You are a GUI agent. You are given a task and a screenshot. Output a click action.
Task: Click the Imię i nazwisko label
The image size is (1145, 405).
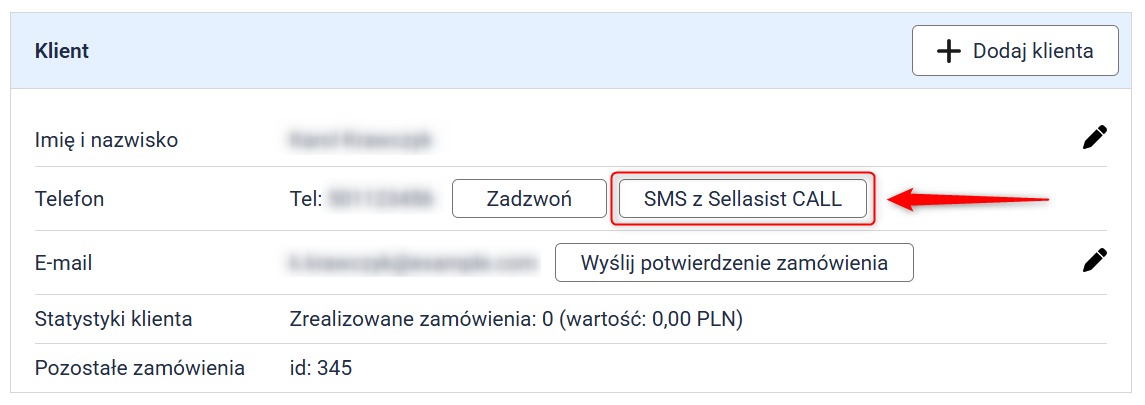(x=106, y=140)
